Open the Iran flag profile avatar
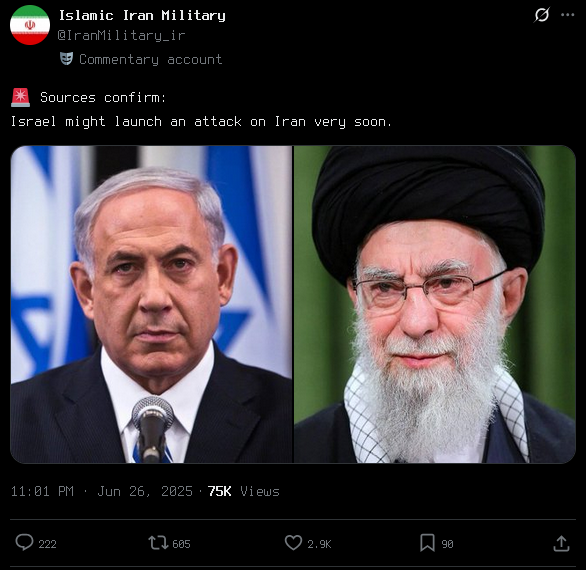 30,25
